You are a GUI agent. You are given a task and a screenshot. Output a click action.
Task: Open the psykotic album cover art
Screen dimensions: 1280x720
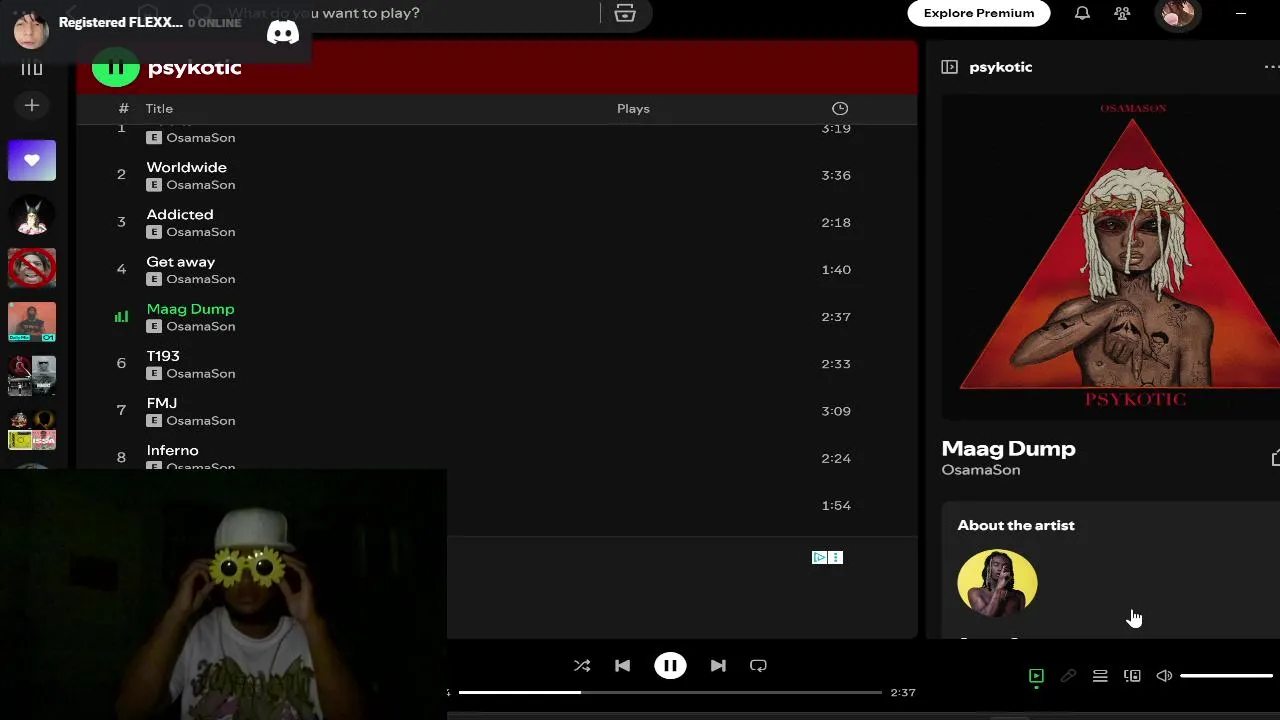[x=1111, y=257]
